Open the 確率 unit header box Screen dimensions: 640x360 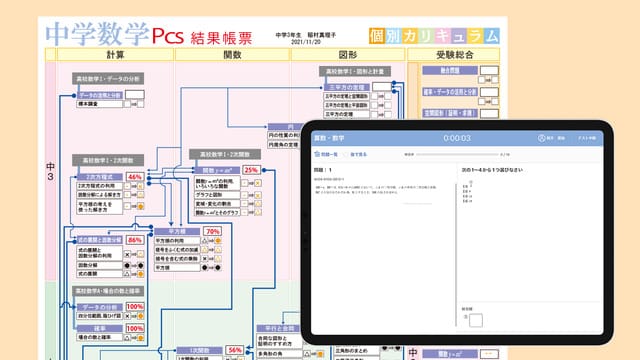pos(100,329)
